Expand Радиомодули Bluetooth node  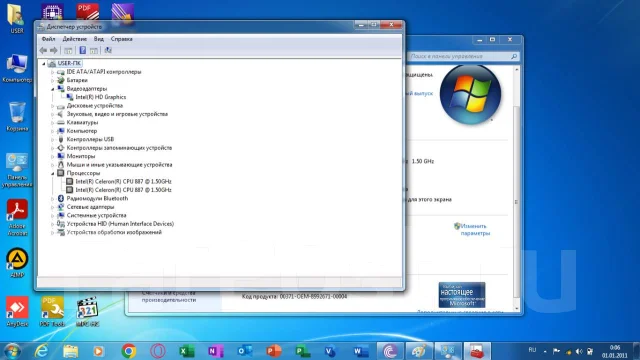tap(52, 198)
